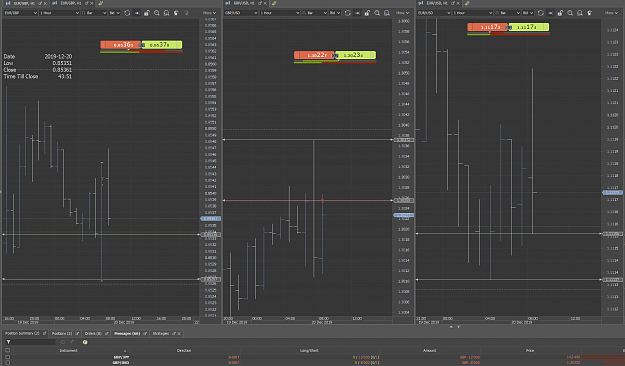Image resolution: width=625 pixels, height=366 pixels.
Task: Collapse the bottom panel with the up arrow
Action: click(451, 327)
